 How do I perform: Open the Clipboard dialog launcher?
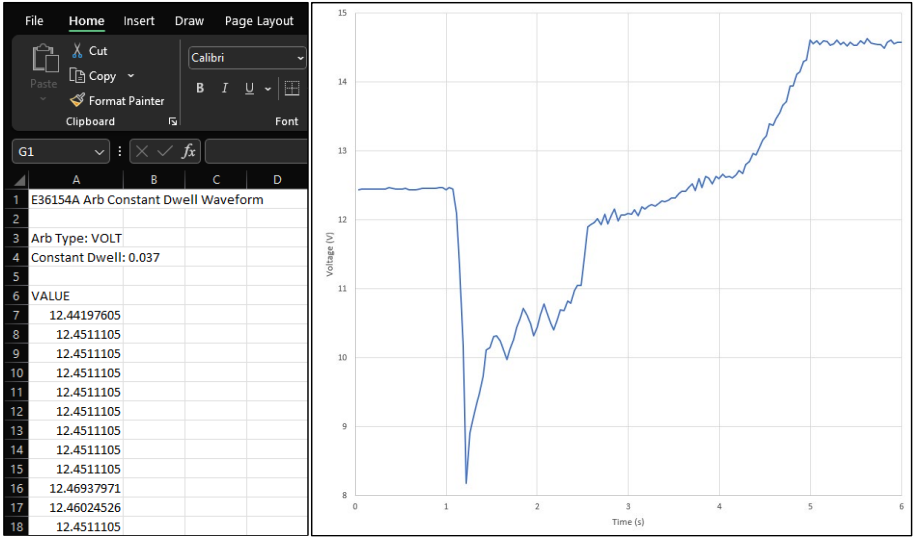coord(172,121)
